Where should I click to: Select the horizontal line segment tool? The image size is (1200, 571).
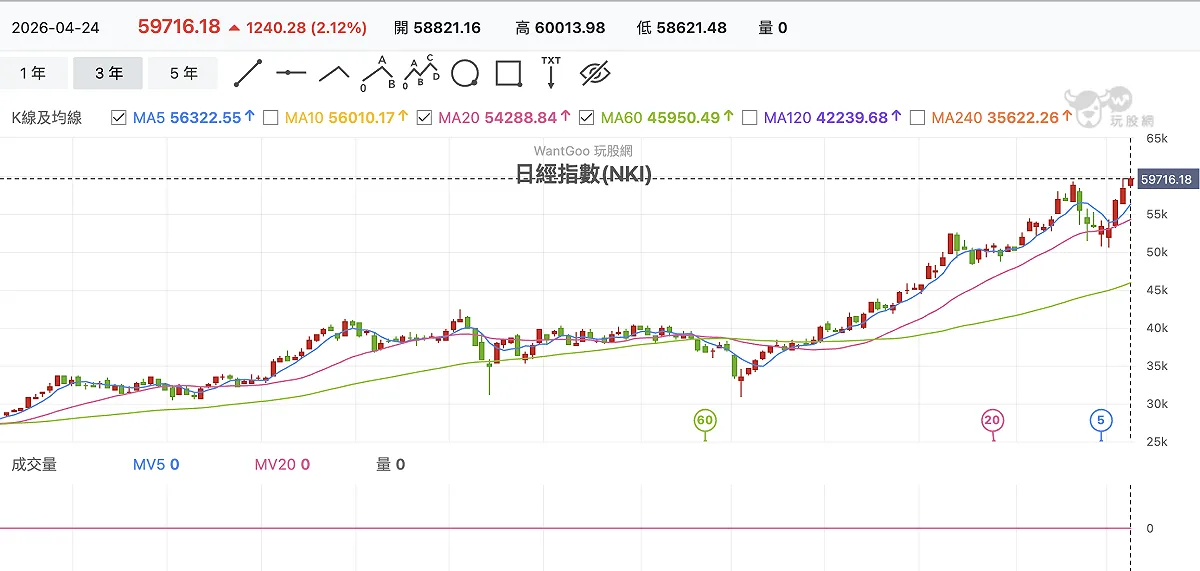pyautogui.click(x=291, y=73)
